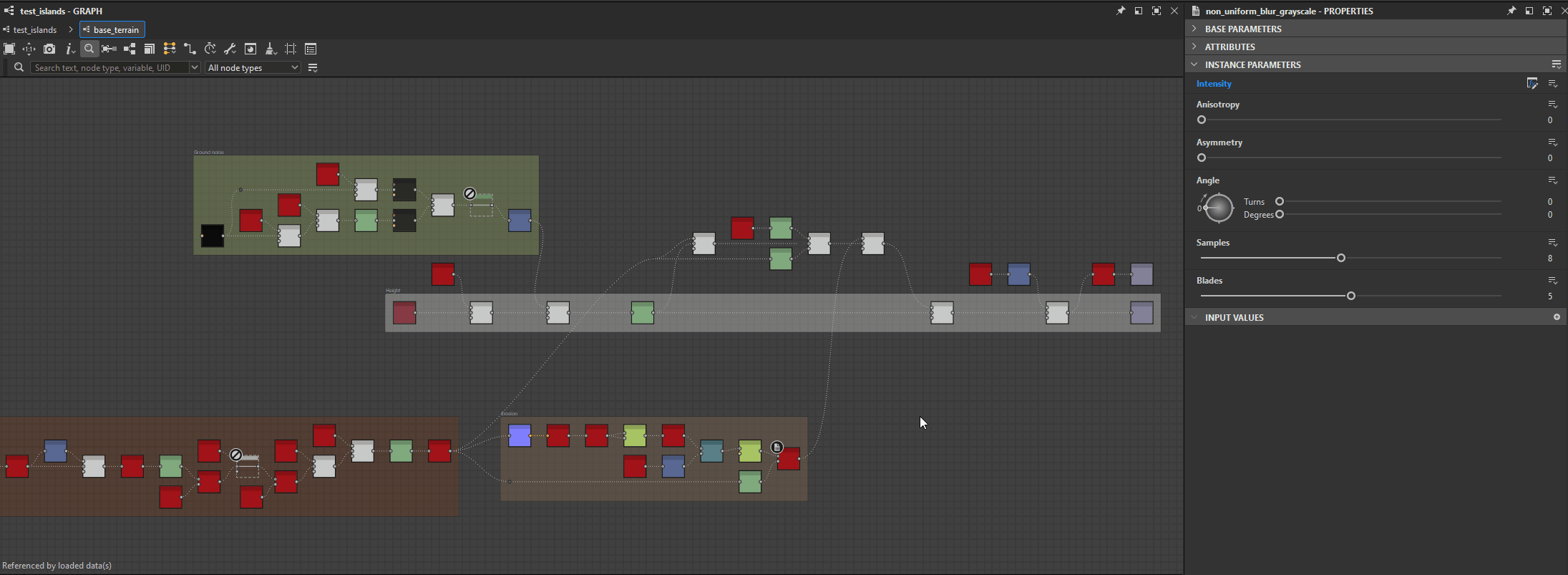Open the search options filter menu
1568x575 pixels.
pyautogui.click(x=313, y=67)
